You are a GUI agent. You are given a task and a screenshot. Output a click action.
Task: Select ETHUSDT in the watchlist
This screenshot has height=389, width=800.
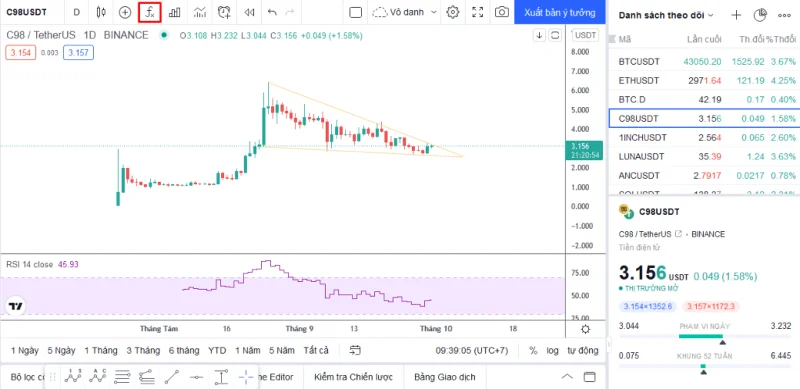tap(704, 80)
